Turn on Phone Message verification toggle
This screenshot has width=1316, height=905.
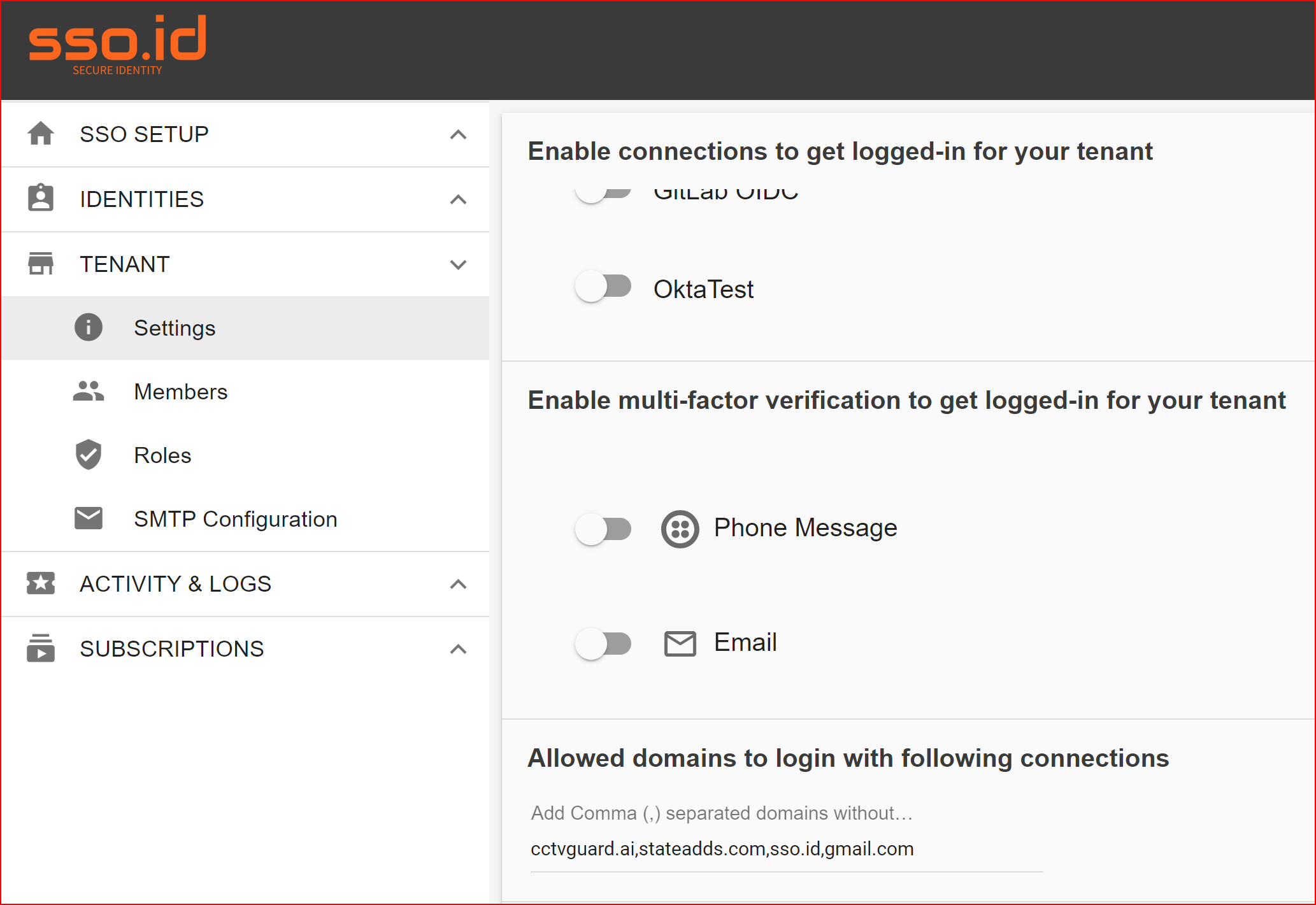pos(603,529)
